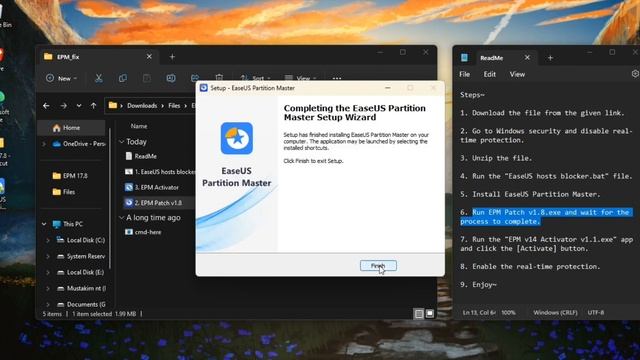The height and width of the screenshot is (360, 640).
Task: Click the Share icon in Explorer toolbar
Action: pyautogui.click(x=195, y=78)
